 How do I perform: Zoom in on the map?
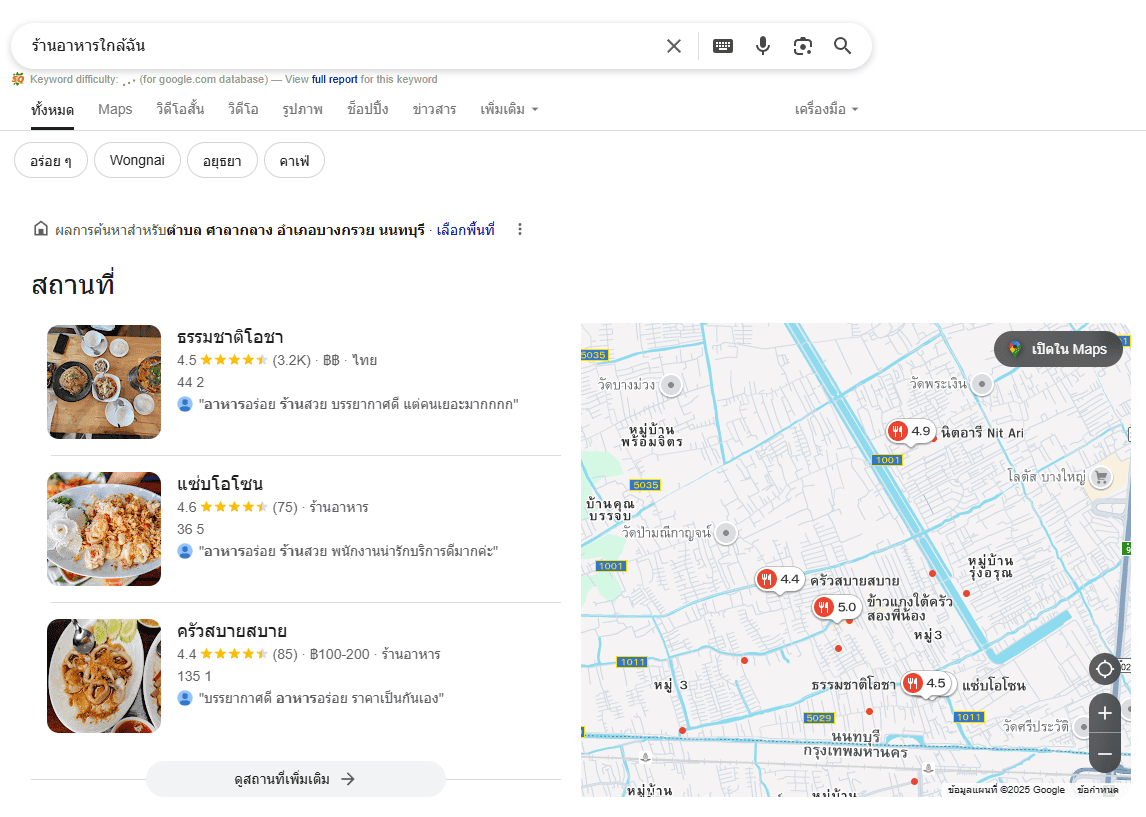[1105, 713]
